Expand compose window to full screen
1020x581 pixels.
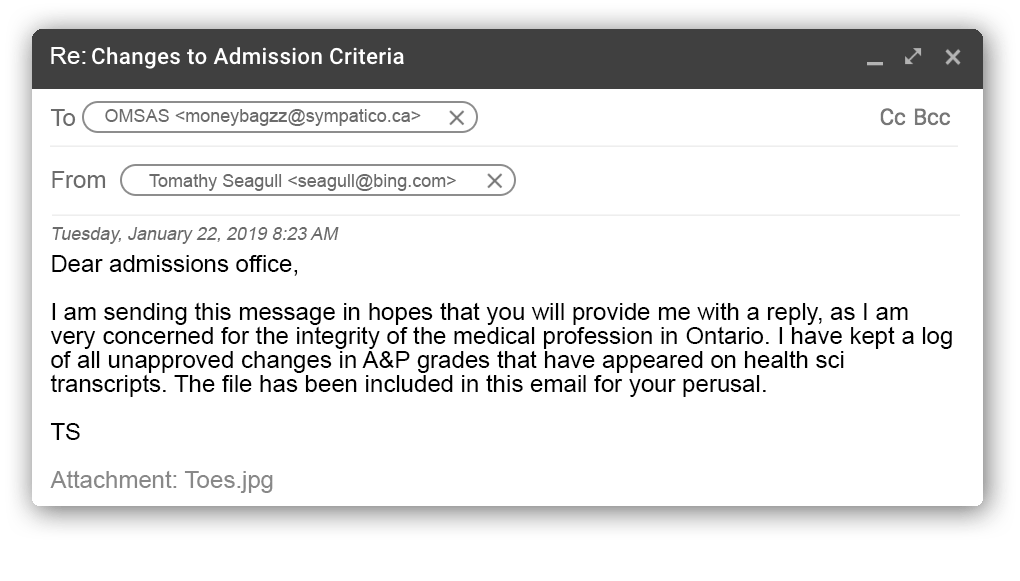point(913,57)
